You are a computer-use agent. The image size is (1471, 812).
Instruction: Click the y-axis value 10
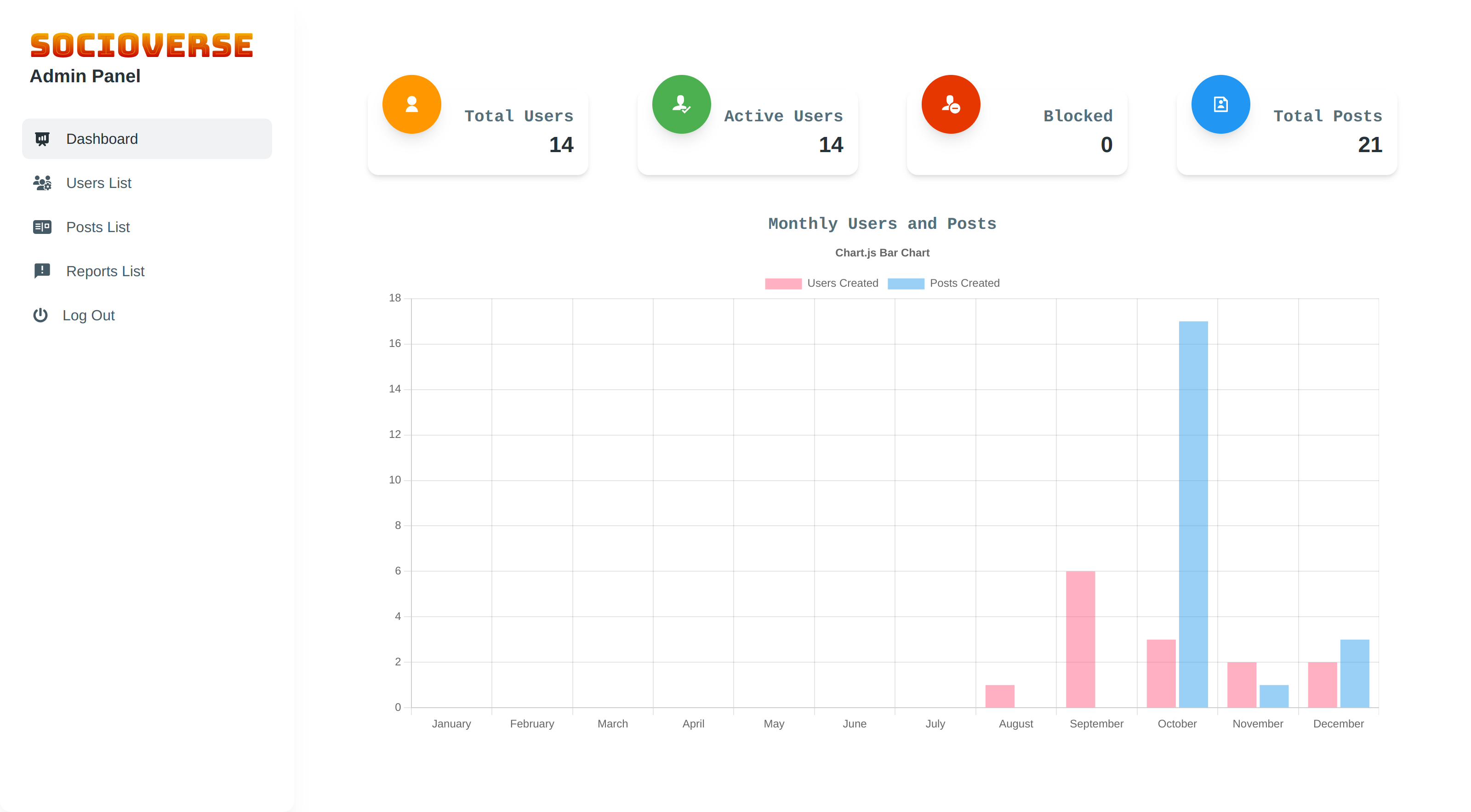point(394,480)
